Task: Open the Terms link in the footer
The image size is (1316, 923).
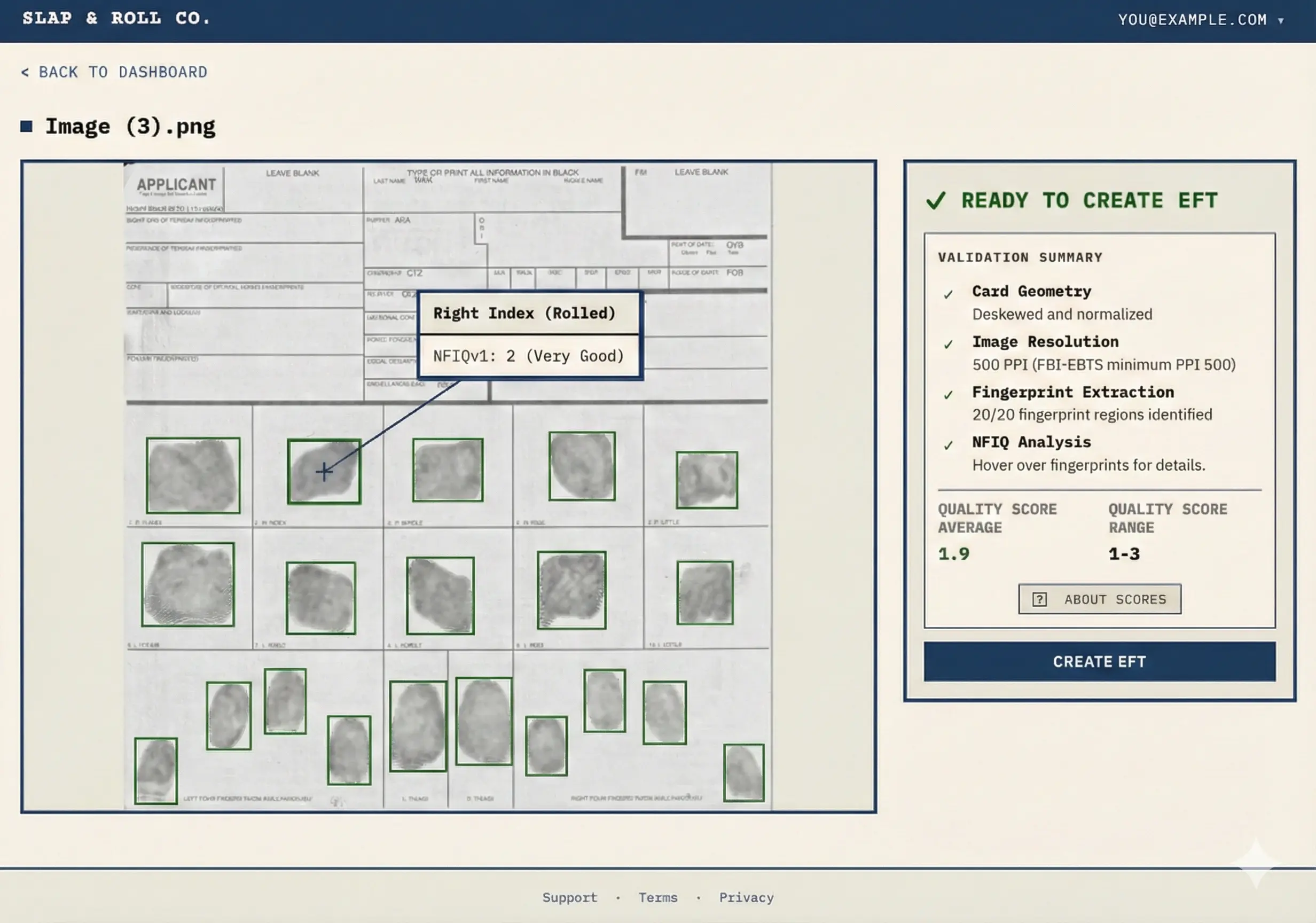Action: click(658, 897)
